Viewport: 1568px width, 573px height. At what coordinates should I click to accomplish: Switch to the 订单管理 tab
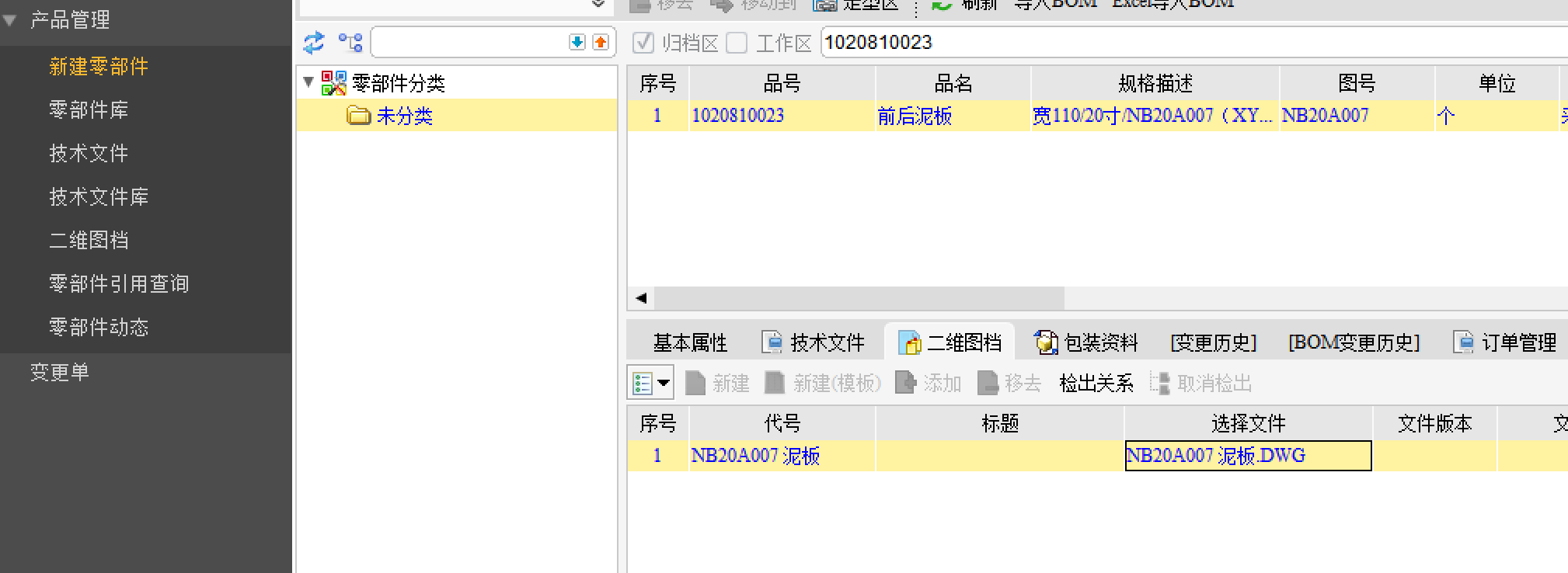coord(1505,342)
